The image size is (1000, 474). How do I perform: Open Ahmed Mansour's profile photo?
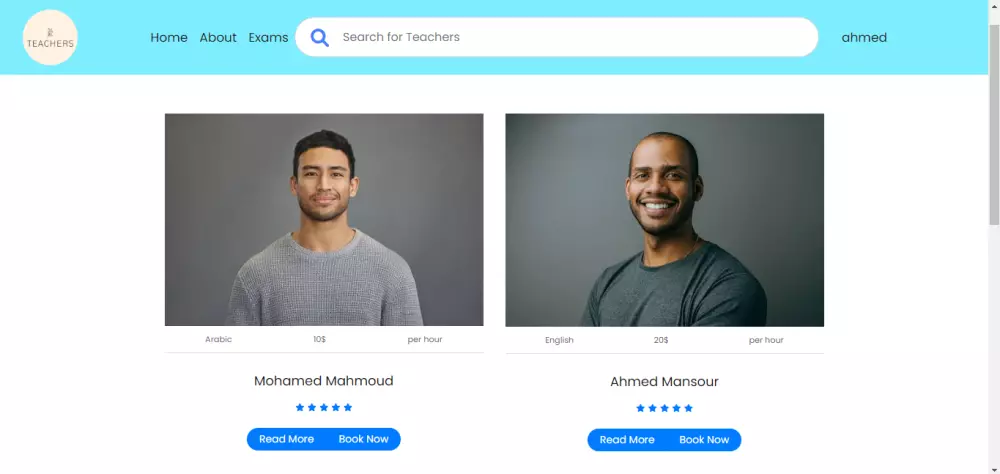pyautogui.click(x=665, y=220)
